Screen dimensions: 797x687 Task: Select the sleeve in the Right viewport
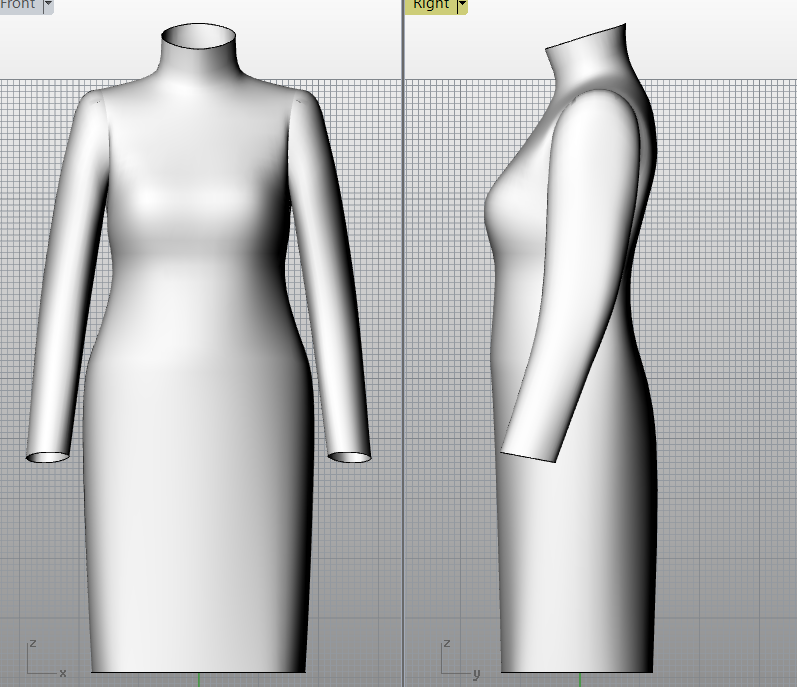coord(569,274)
